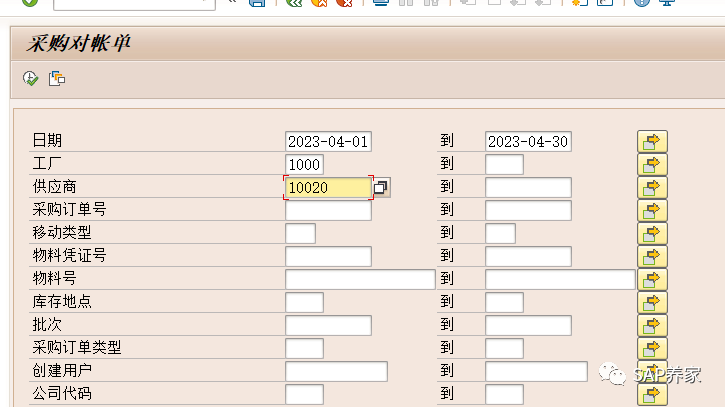Viewport: 725px width, 407px height.
Task: Open multiple selection for 采购订单类型
Action: pyautogui.click(x=652, y=348)
